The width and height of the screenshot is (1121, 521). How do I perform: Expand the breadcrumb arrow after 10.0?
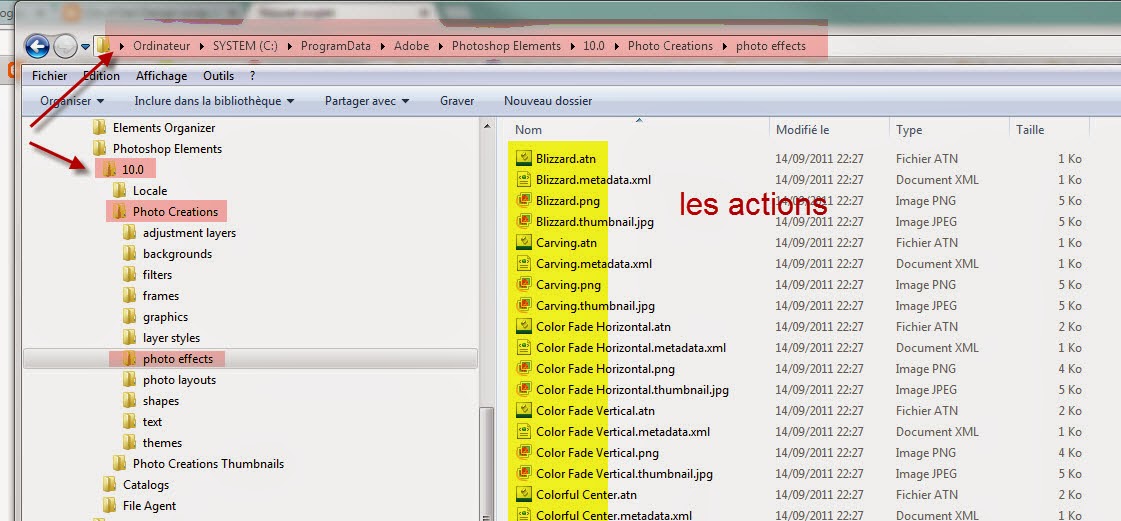pos(616,46)
